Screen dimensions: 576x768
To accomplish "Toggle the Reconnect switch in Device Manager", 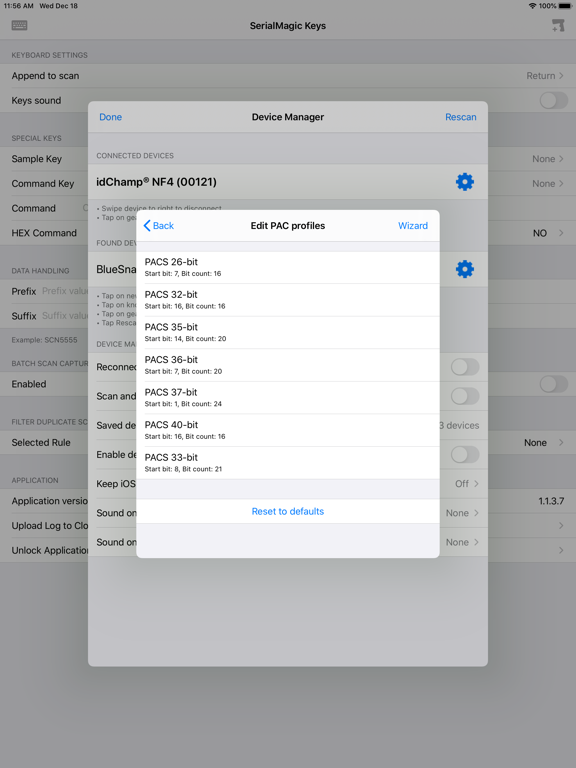I will point(465,367).
